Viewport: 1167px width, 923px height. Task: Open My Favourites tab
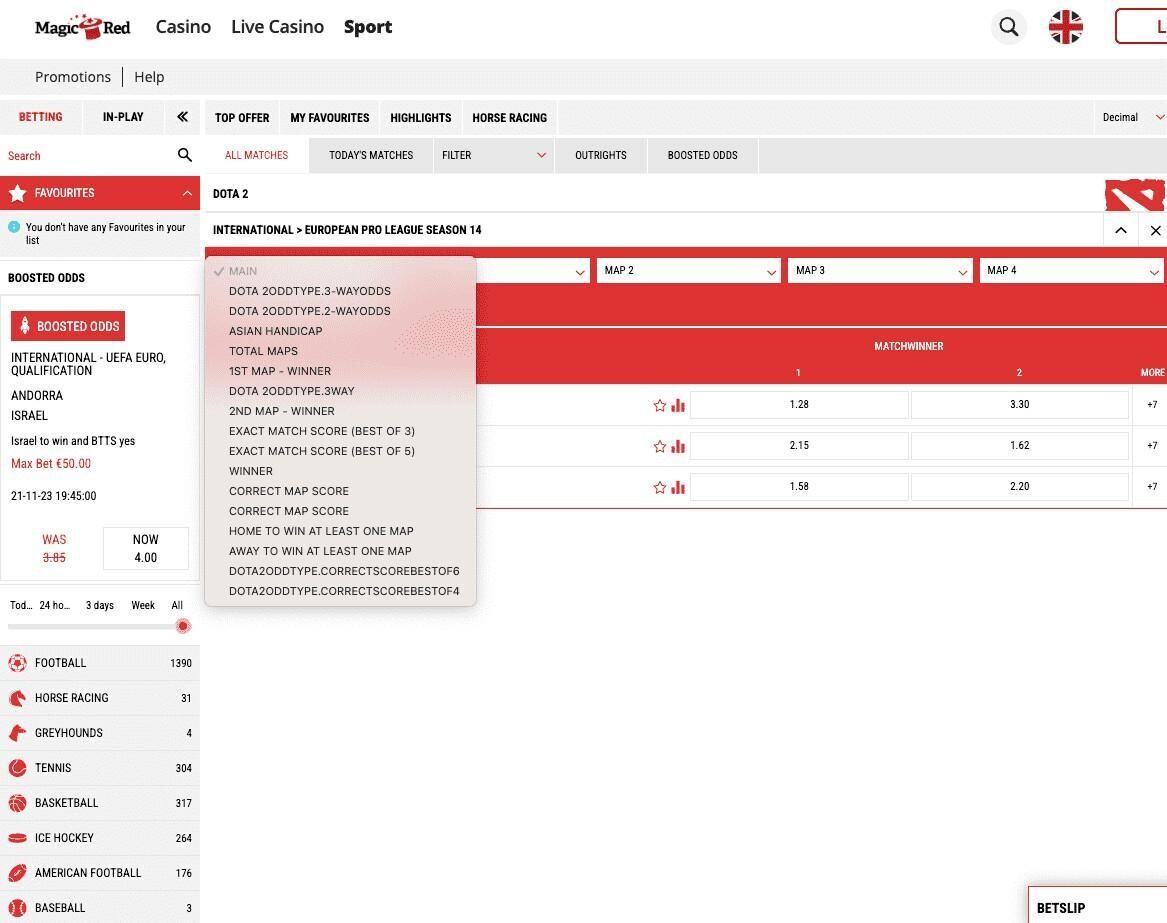coord(330,118)
